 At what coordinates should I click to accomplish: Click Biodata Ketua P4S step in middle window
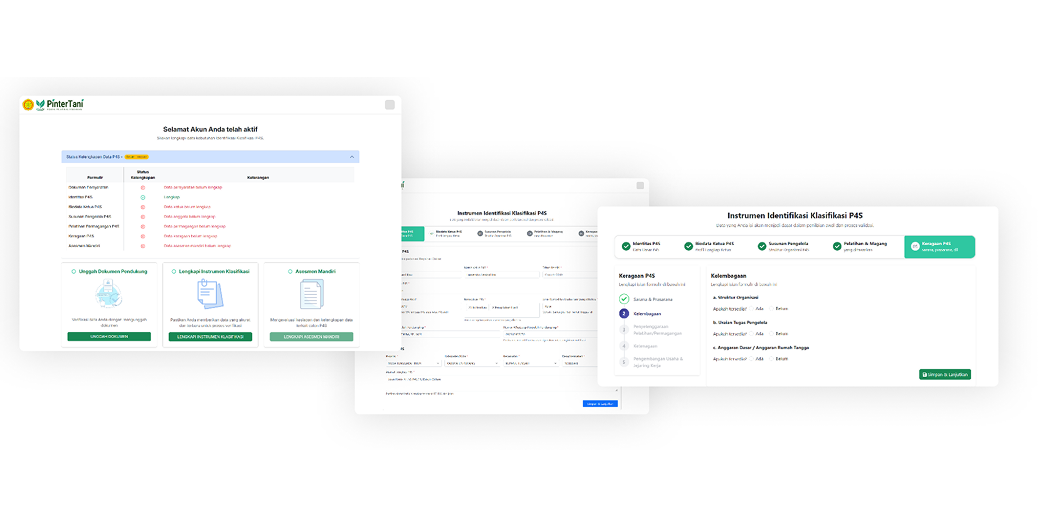tap(448, 233)
